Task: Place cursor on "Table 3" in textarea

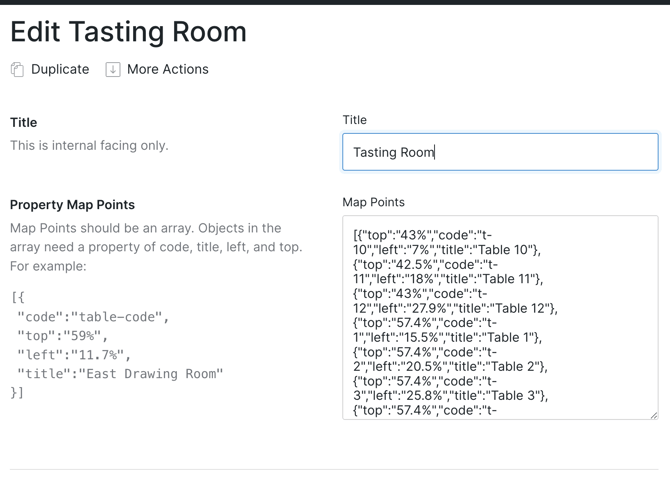Action: click(515, 395)
